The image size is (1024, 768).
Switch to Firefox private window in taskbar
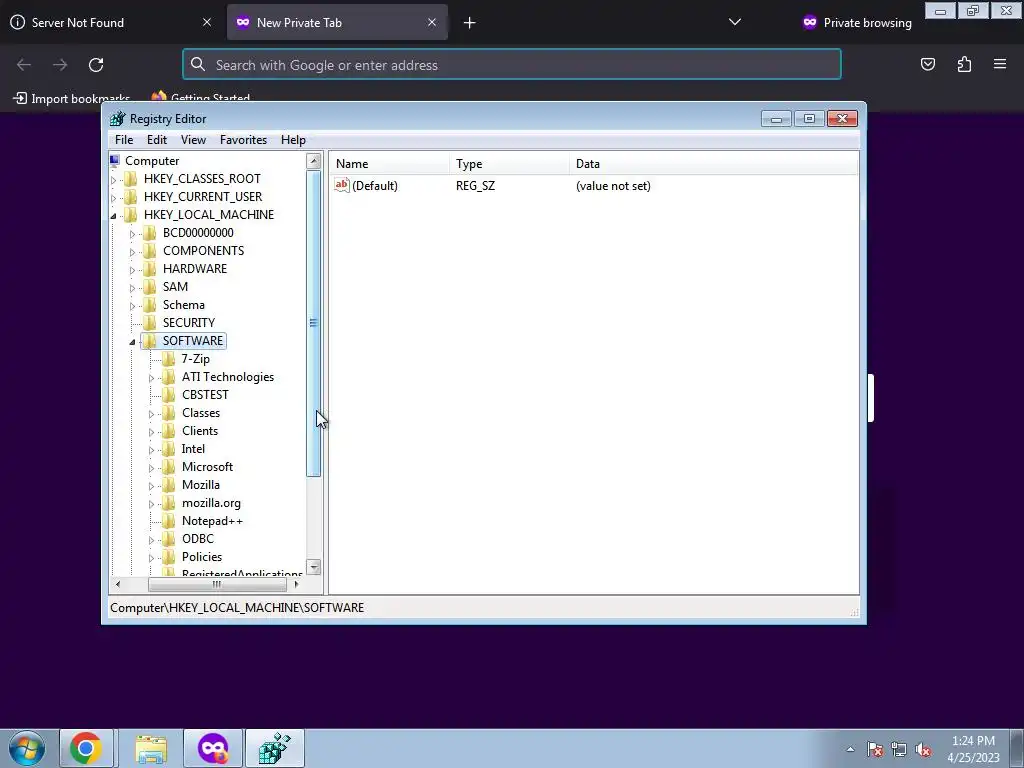(213, 748)
